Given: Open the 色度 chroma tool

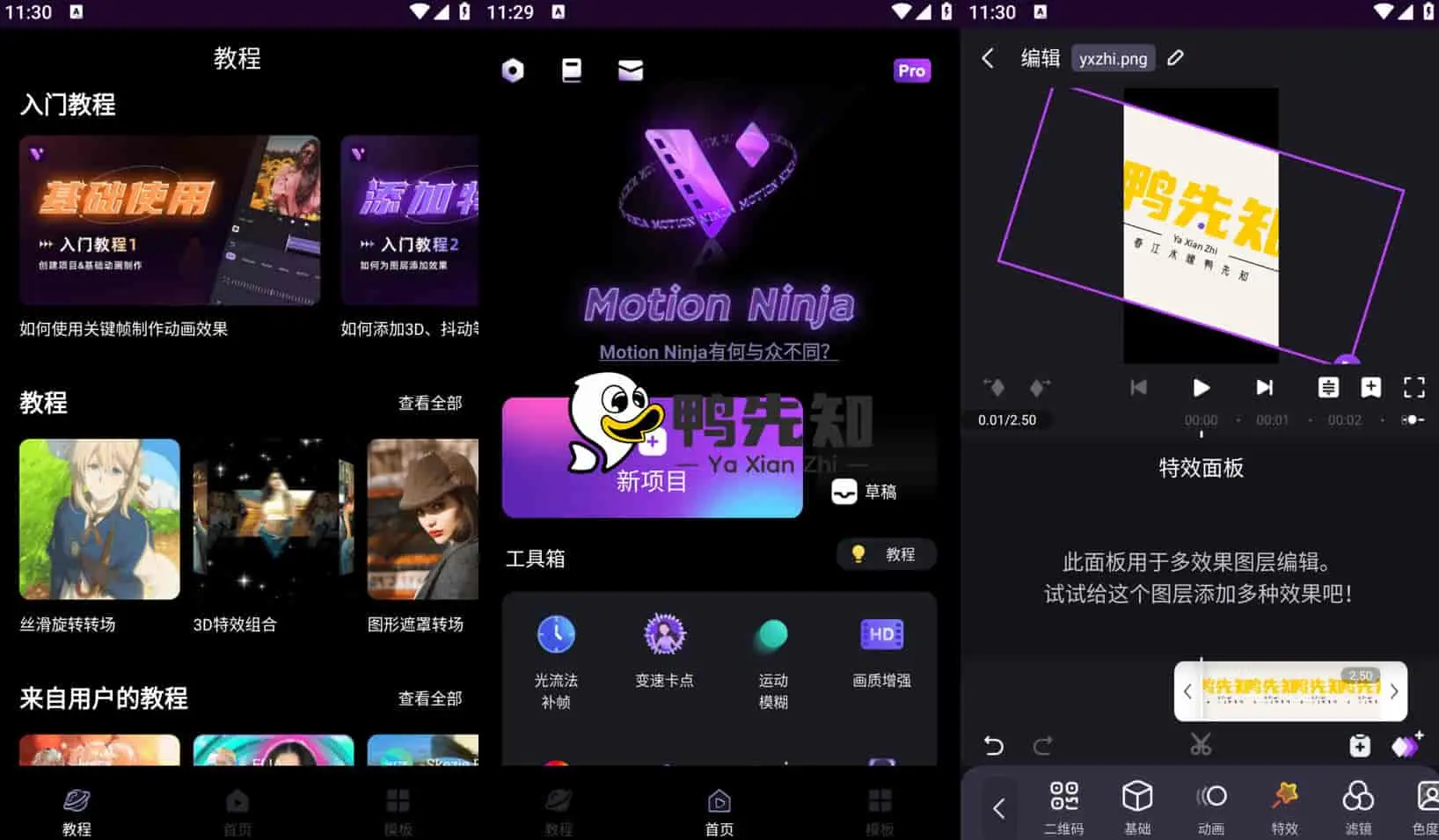Looking at the screenshot, I should tap(1426, 808).
